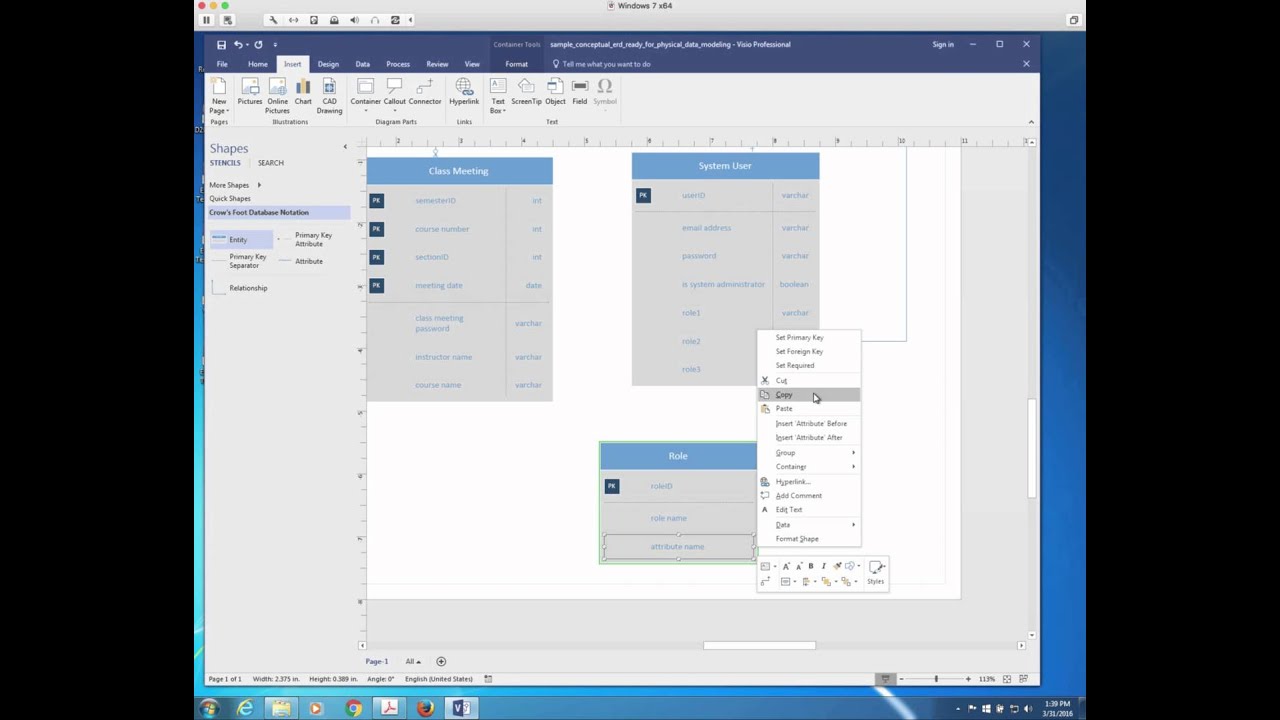Screen dimensions: 1280x720
Task: Open Styles in the mini toolbar
Action: (x=876, y=572)
